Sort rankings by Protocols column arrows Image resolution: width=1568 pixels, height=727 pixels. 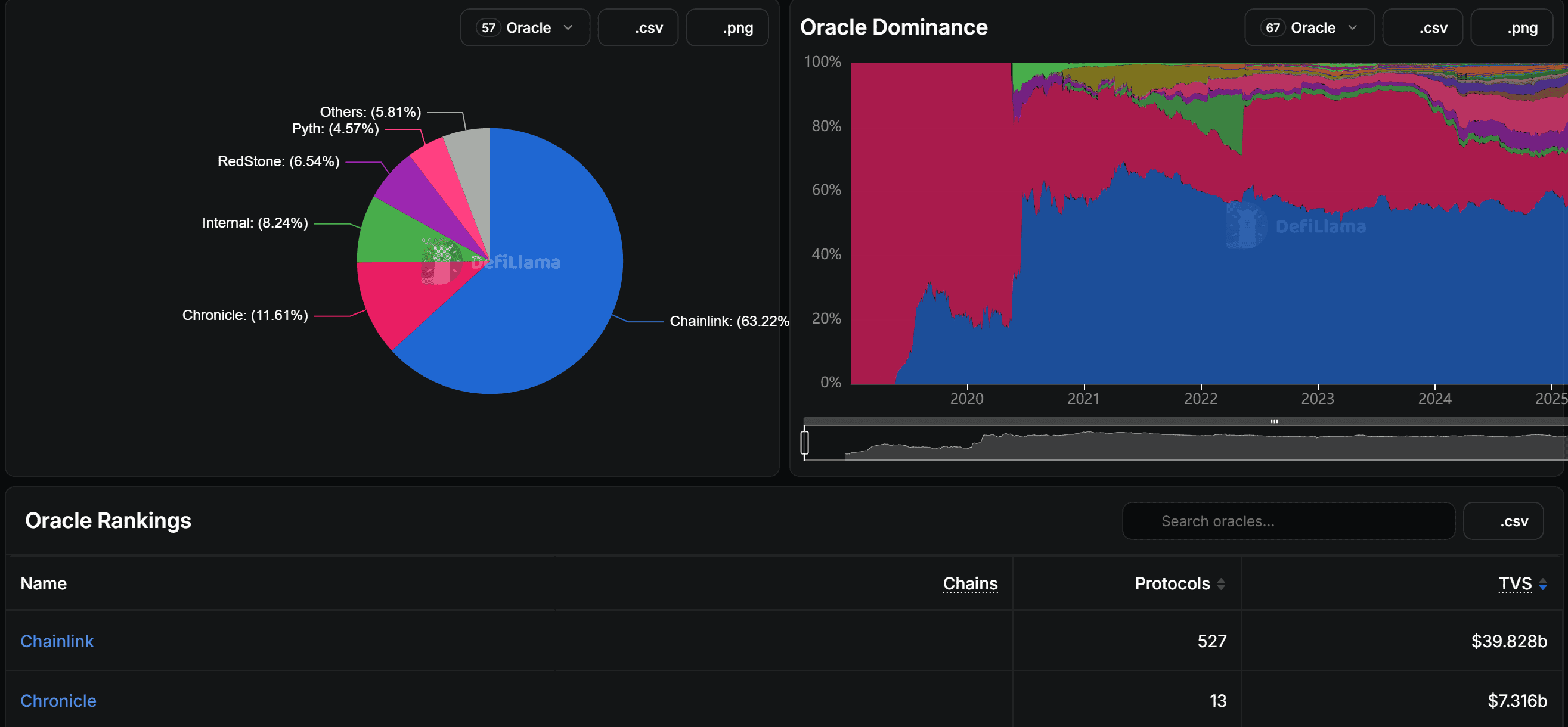(x=1221, y=584)
